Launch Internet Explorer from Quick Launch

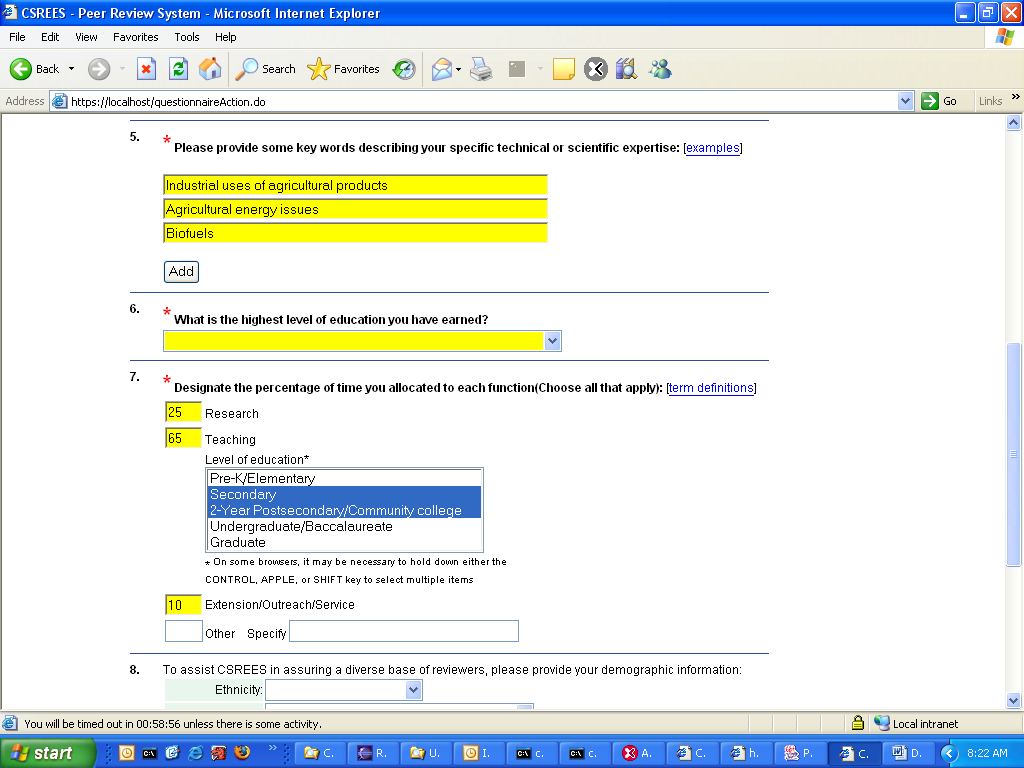(x=195, y=753)
